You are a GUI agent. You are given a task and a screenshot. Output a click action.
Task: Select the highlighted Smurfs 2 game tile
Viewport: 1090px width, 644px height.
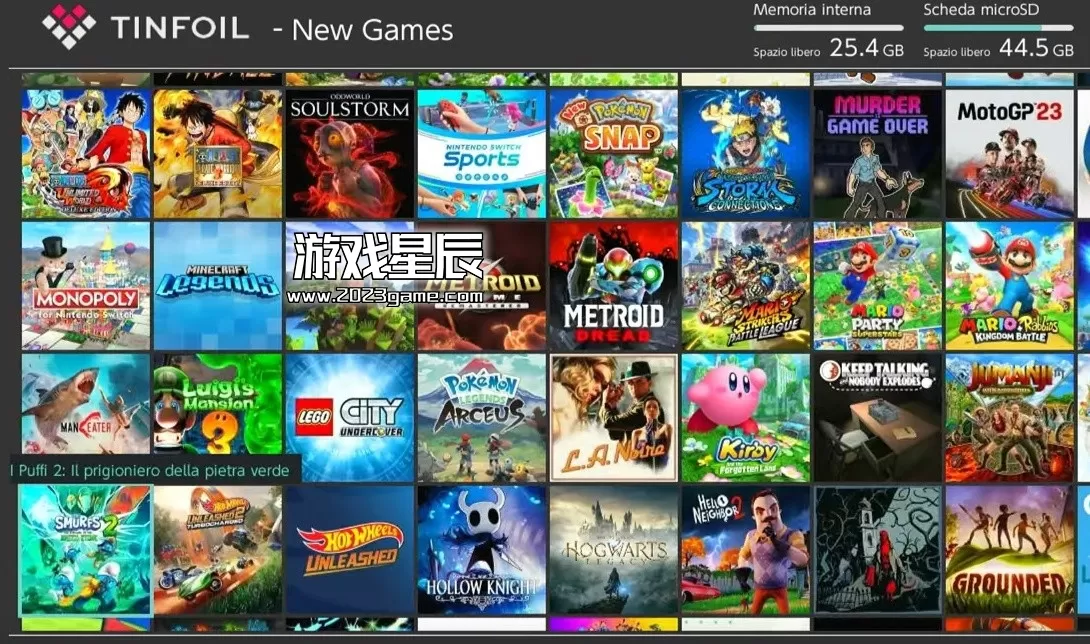85,550
